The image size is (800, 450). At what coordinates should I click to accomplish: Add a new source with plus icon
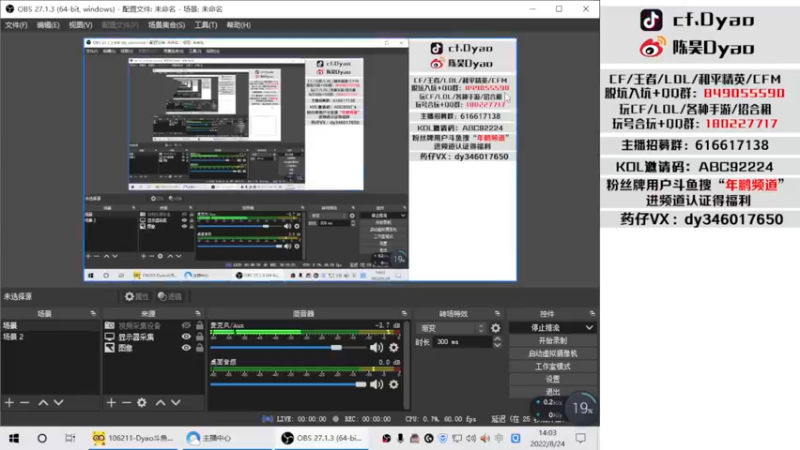111,403
